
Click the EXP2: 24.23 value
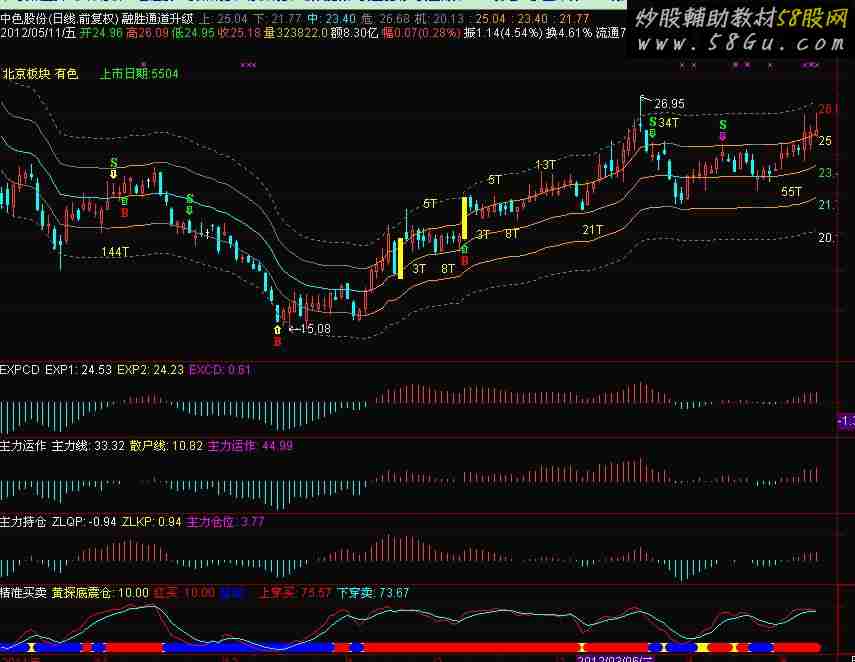tap(150, 370)
